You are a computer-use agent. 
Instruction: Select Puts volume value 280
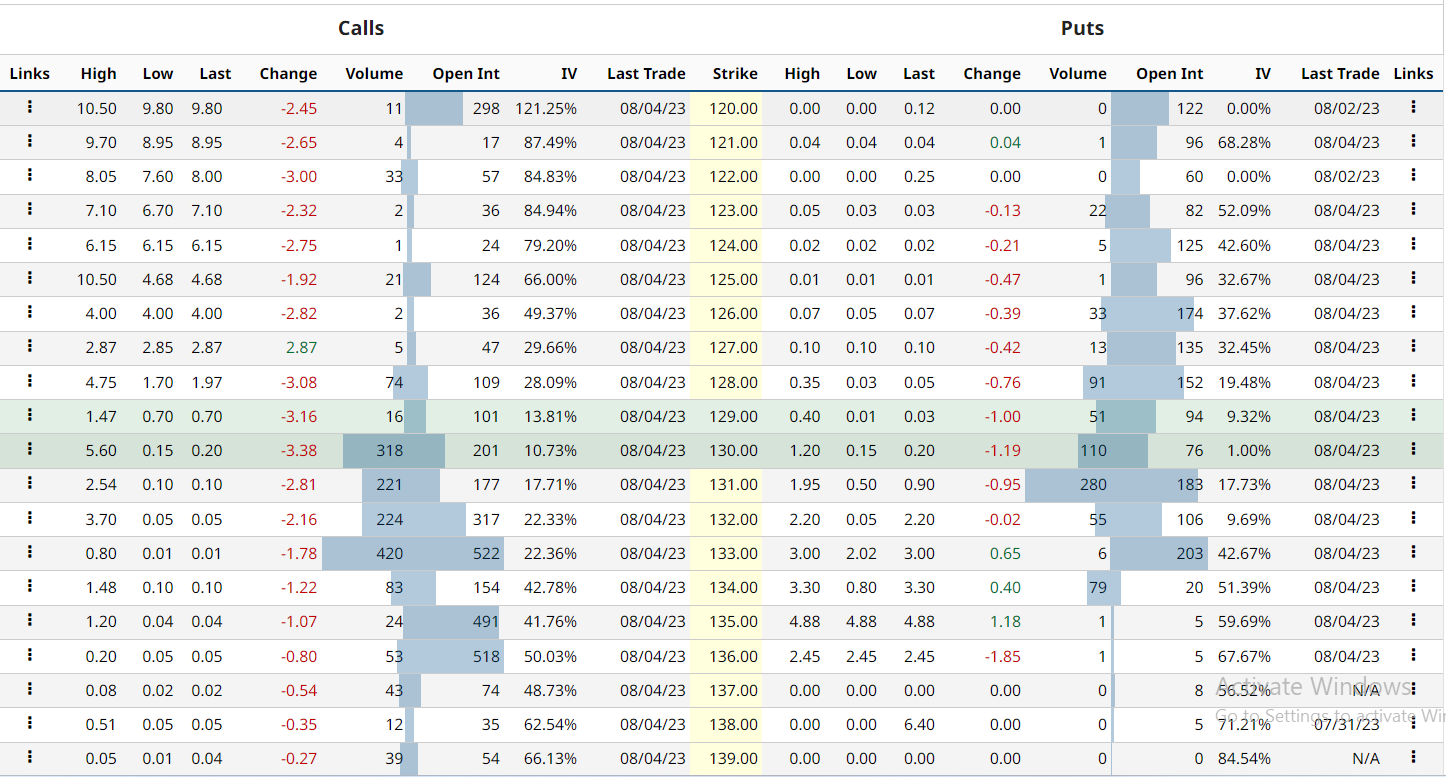1093,484
